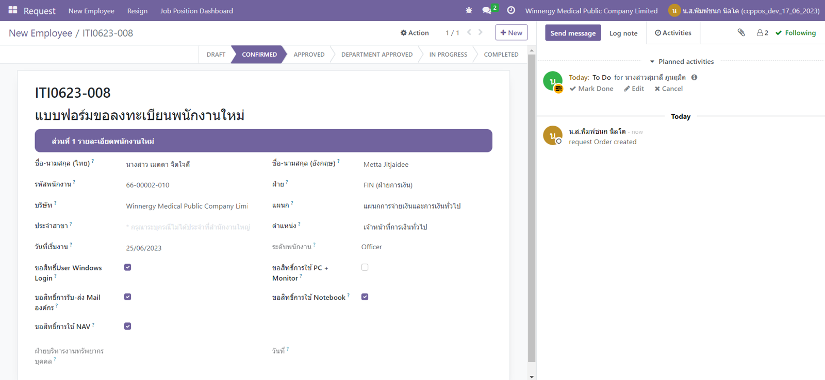
Task: Click the record title ITI0623-008
Action: tap(73, 93)
